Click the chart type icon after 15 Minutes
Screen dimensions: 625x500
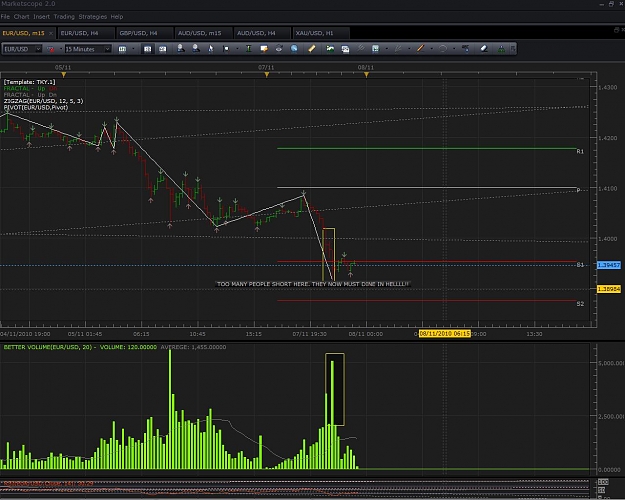[122, 49]
